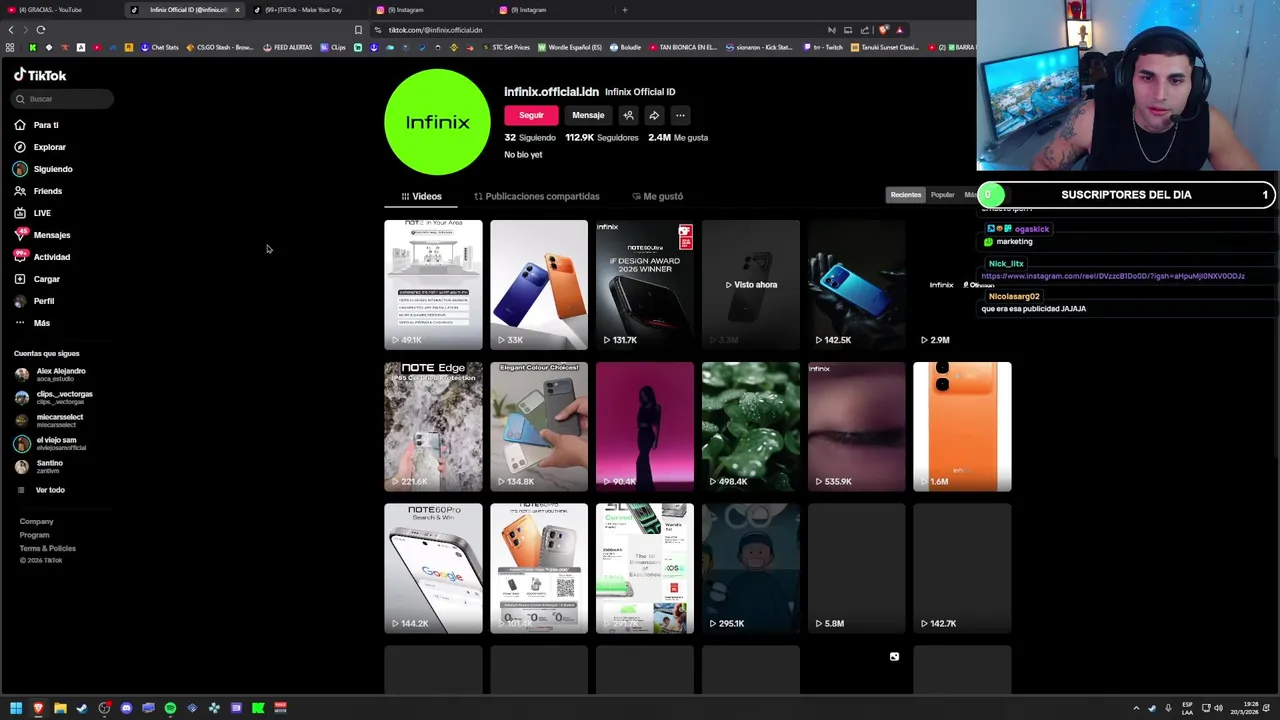
Task: Open the LIVE section
Action: pyautogui.click(x=32, y=213)
